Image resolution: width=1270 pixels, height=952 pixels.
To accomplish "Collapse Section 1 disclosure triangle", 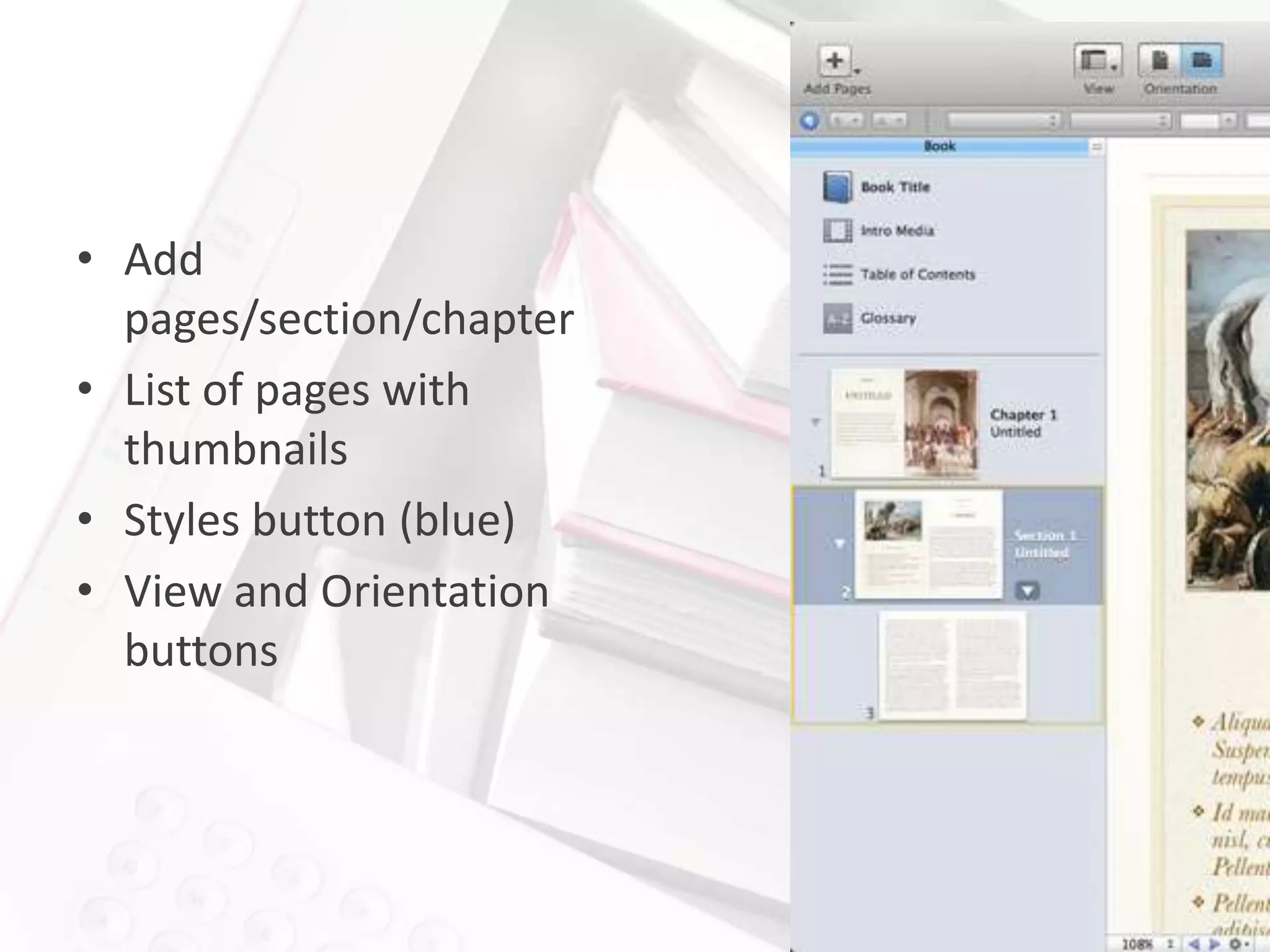I will pos(840,544).
